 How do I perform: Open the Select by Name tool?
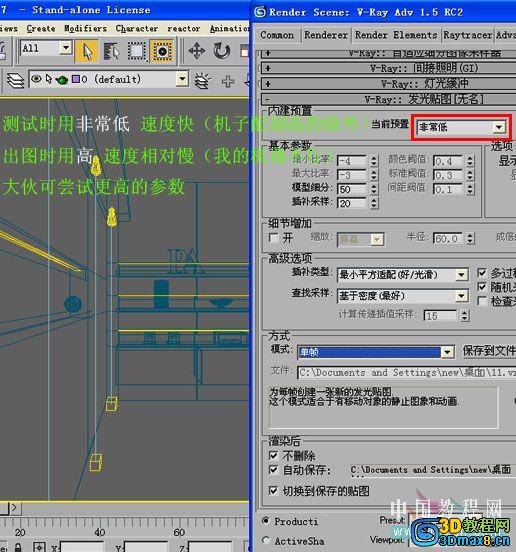pos(112,51)
